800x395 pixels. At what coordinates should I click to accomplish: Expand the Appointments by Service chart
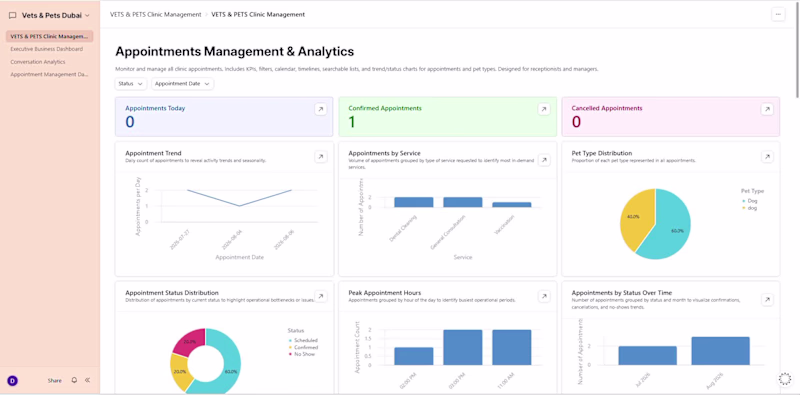coord(544,160)
